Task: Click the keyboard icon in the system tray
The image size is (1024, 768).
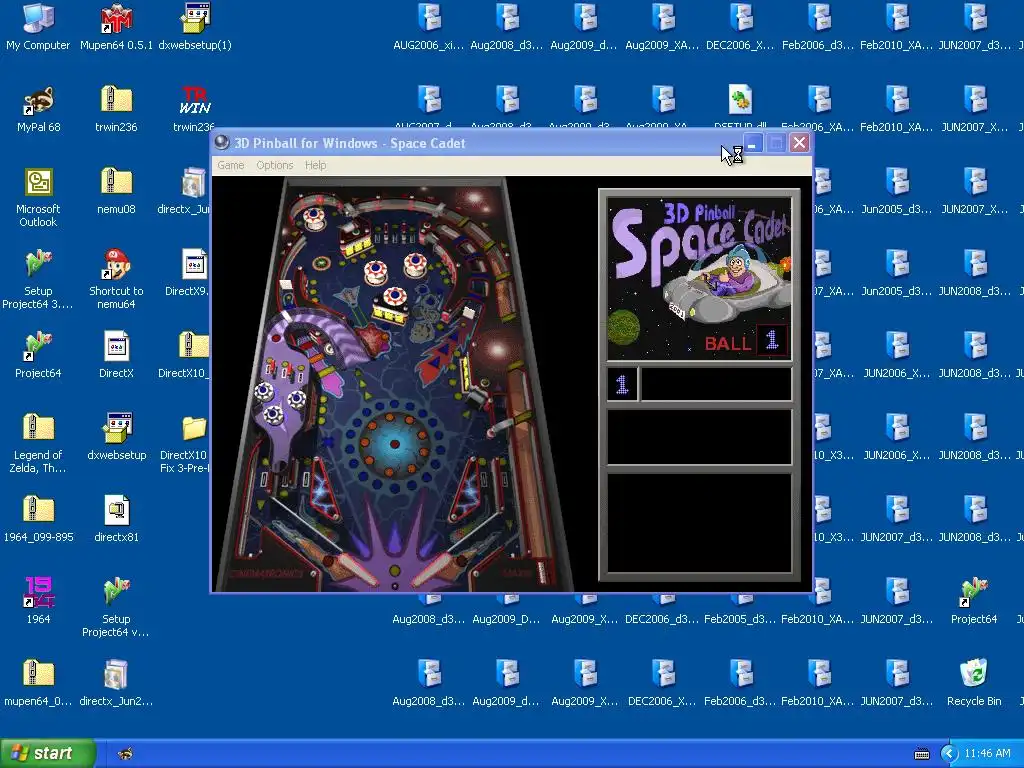Action: (921, 754)
